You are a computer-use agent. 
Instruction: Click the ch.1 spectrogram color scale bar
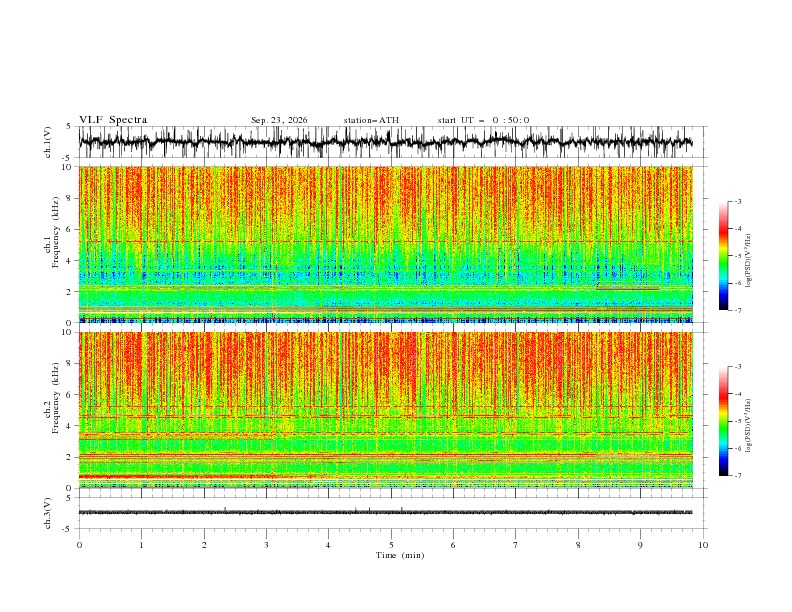point(724,256)
